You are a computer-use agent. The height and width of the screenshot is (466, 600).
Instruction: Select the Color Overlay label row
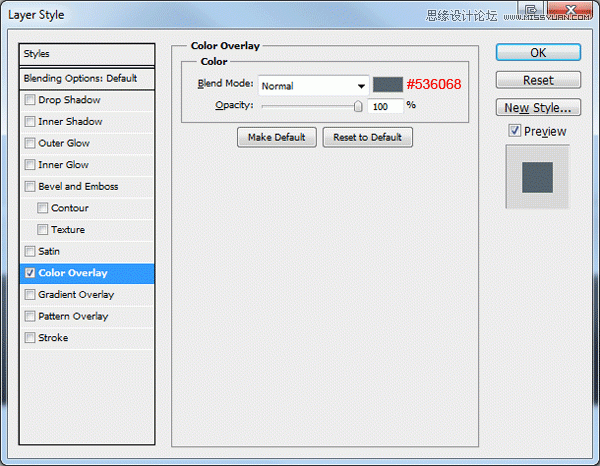pyautogui.click(x=87, y=273)
